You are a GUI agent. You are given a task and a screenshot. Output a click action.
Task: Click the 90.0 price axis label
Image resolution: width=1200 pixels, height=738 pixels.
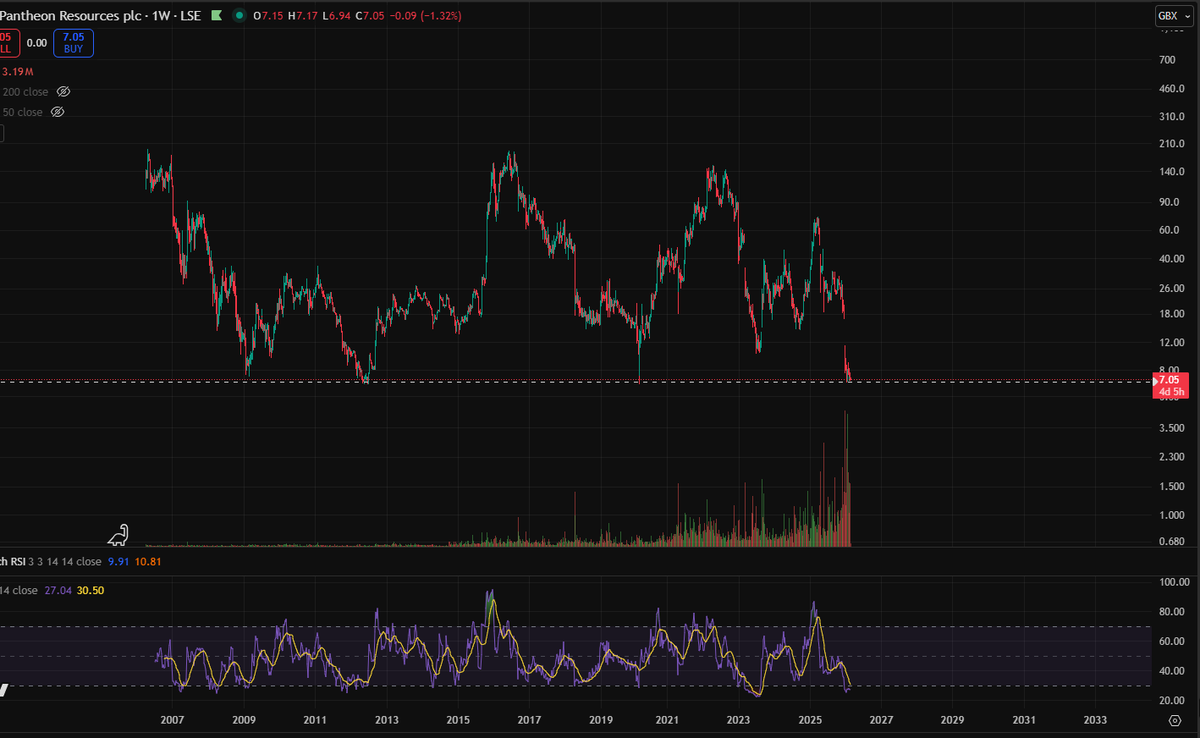coord(1167,202)
